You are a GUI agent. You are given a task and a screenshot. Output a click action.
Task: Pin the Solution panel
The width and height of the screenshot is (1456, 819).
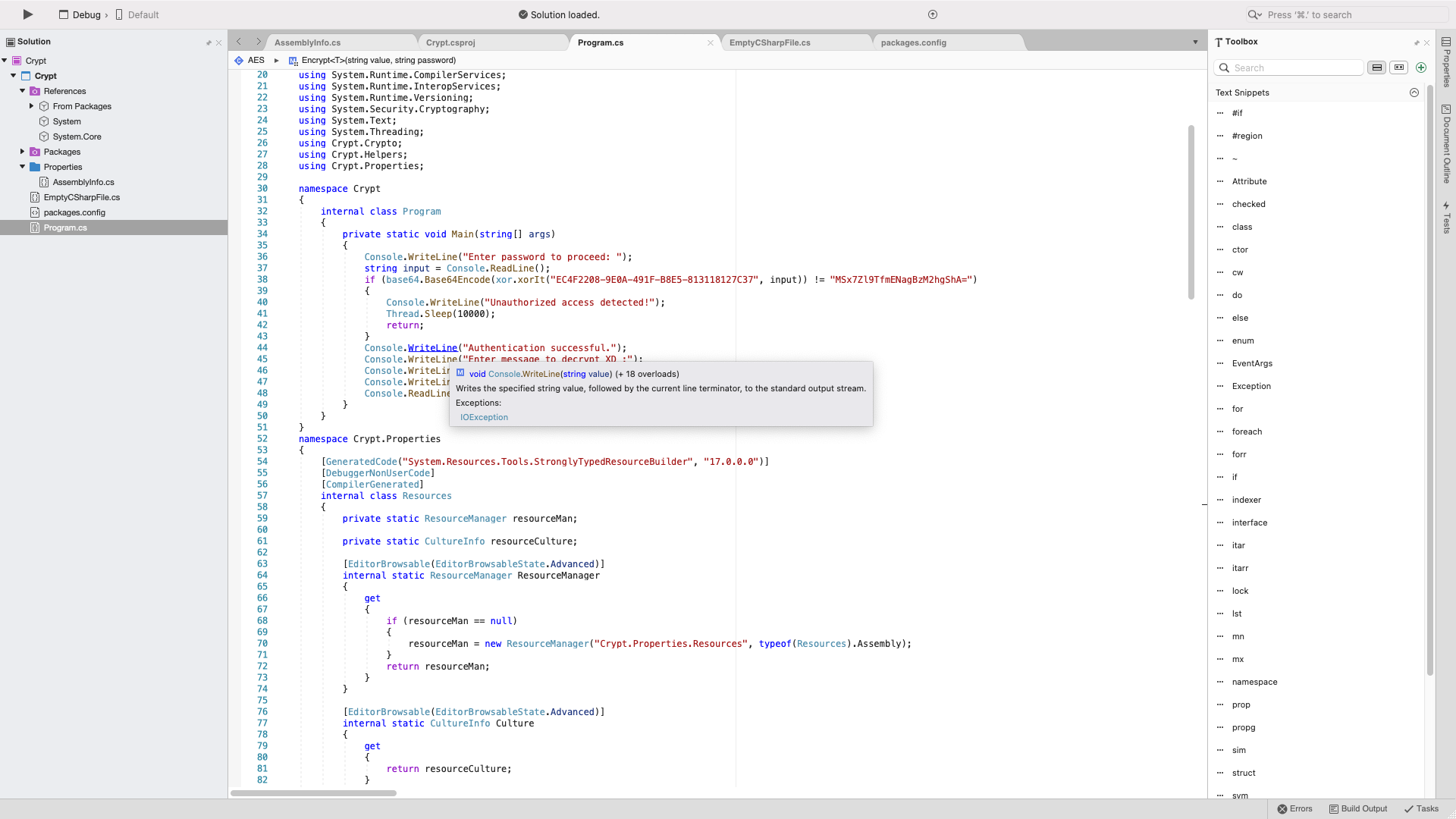coord(208,42)
